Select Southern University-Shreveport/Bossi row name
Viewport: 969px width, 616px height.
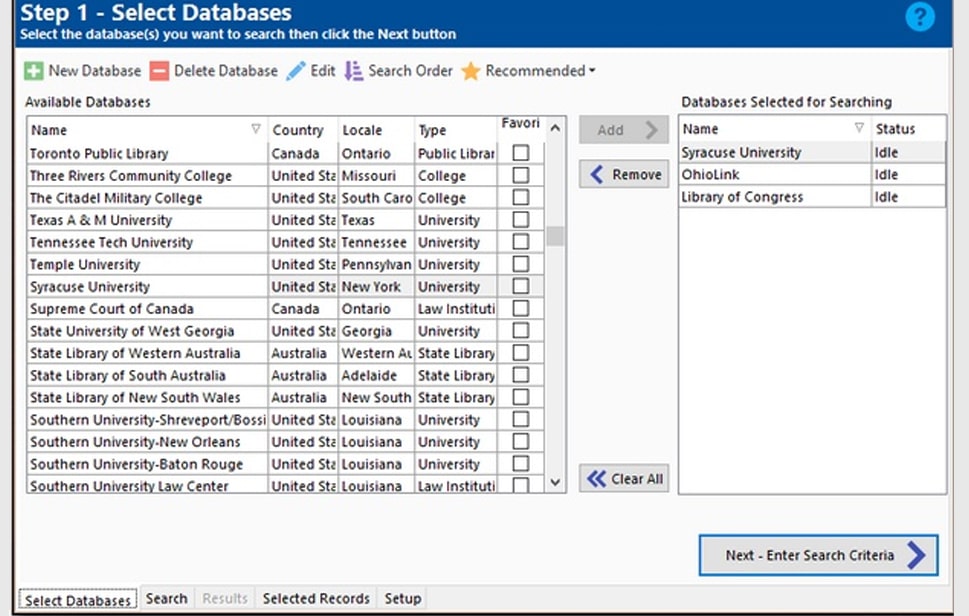click(x=148, y=420)
